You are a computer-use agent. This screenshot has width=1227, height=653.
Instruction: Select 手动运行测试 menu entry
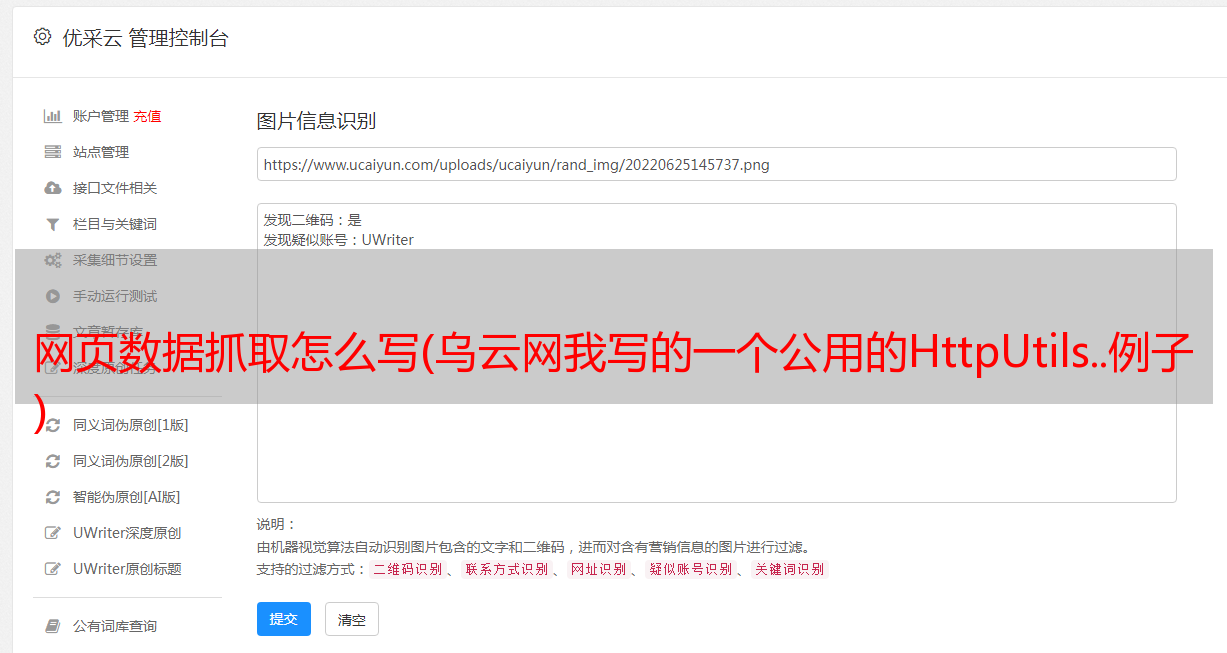click(114, 296)
